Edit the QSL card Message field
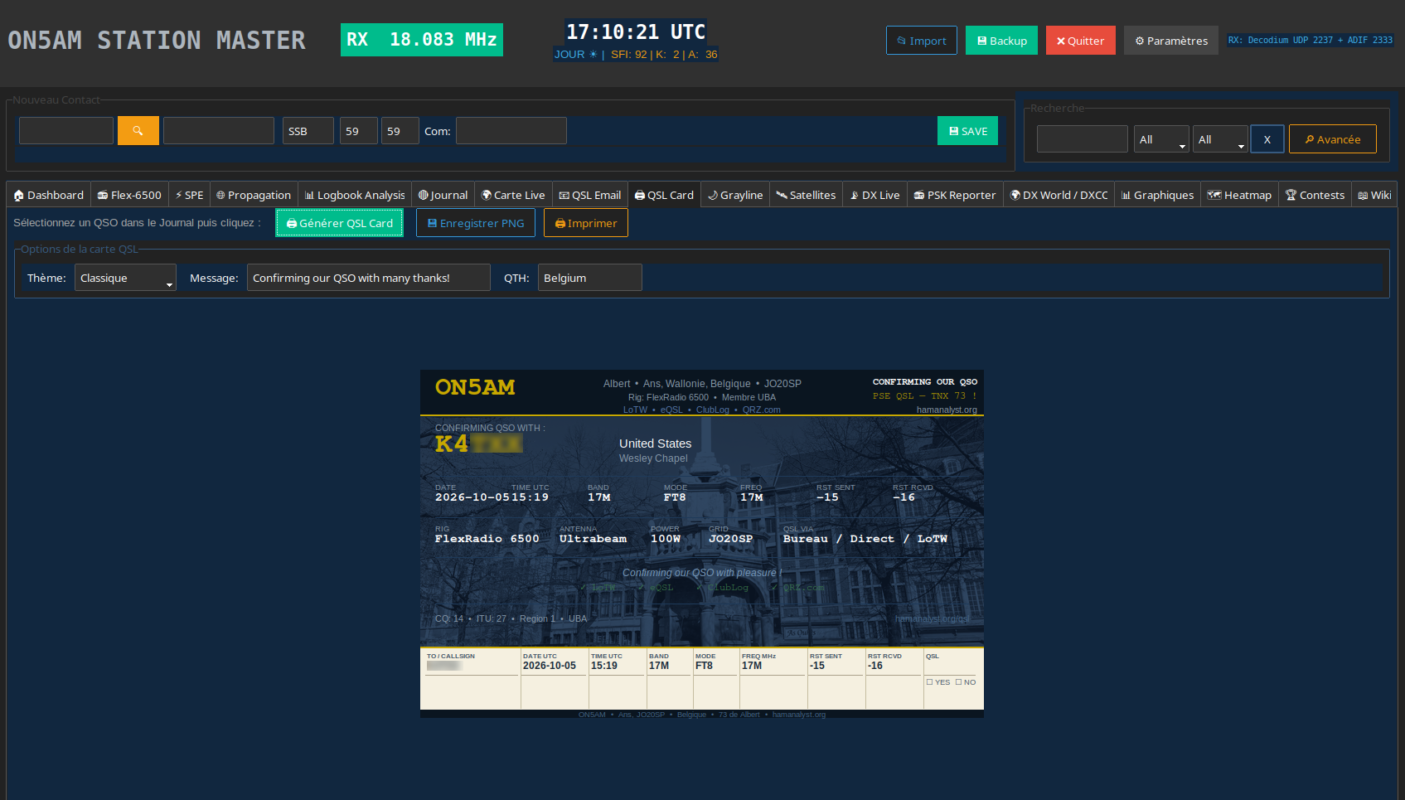 click(369, 278)
